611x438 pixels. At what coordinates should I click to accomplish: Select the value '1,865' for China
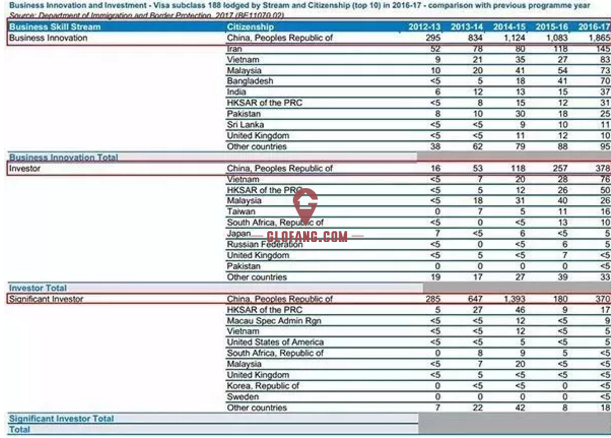[599, 38]
